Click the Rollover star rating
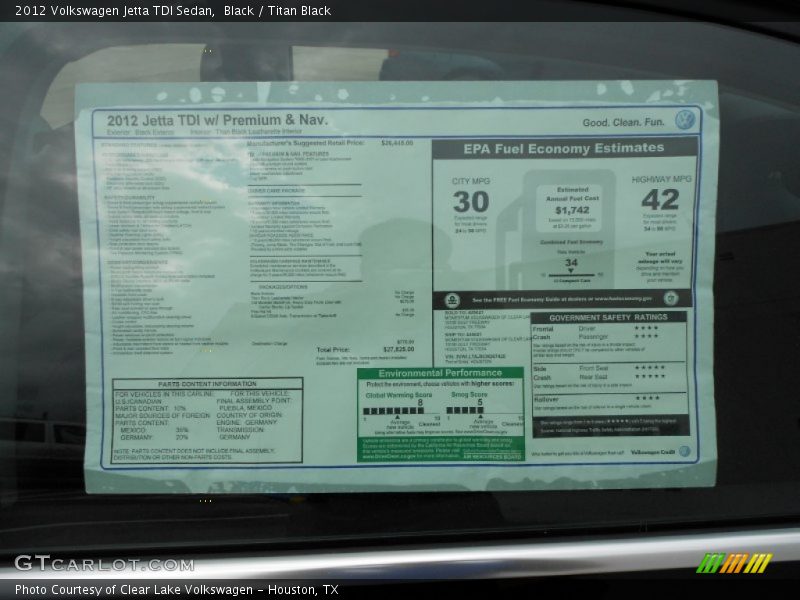Viewport: 800px width, 600px height. pos(647,398)
